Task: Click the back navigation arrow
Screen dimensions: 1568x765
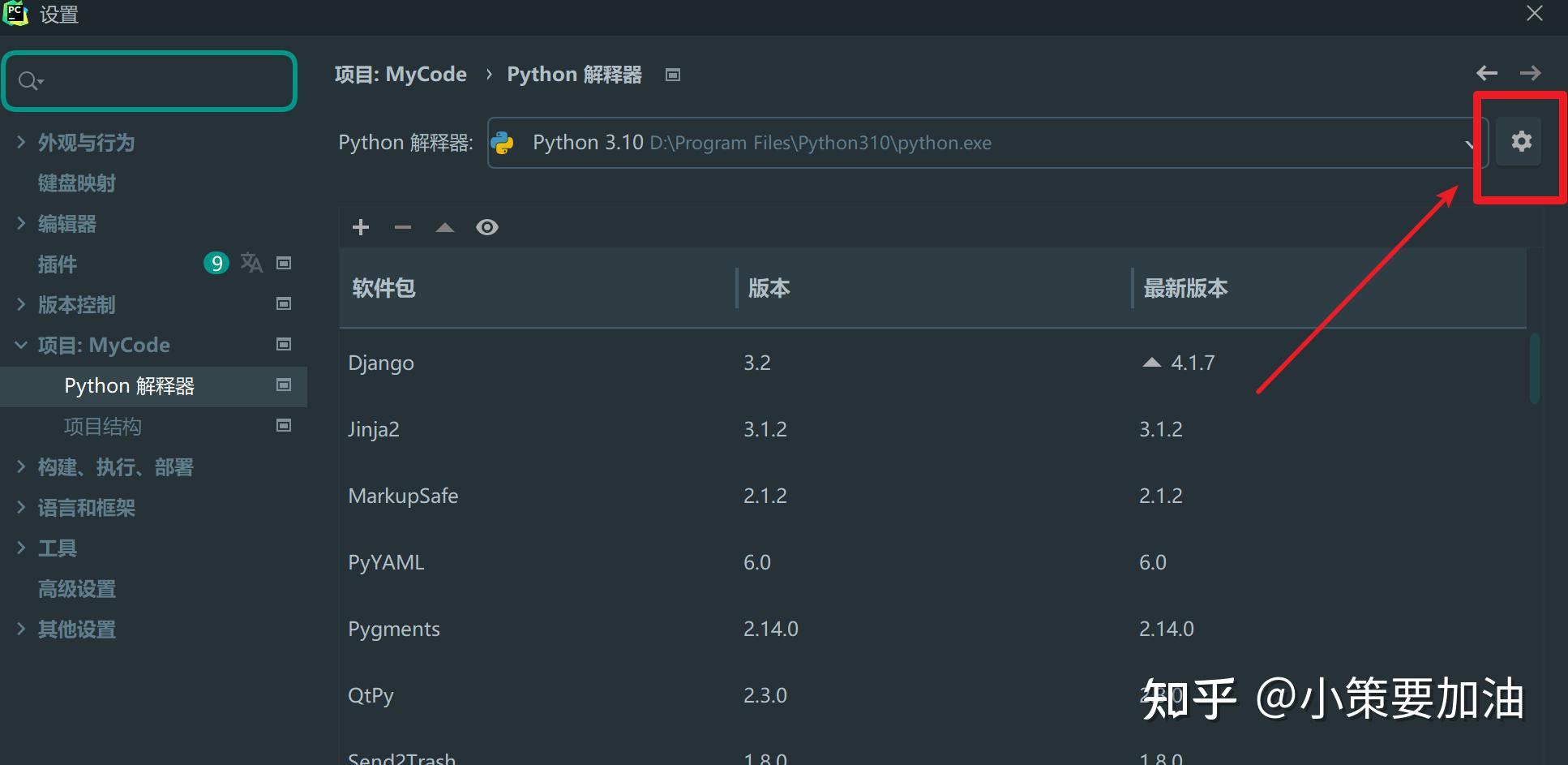Action: pyautogui.click(x=1486, y=73)
